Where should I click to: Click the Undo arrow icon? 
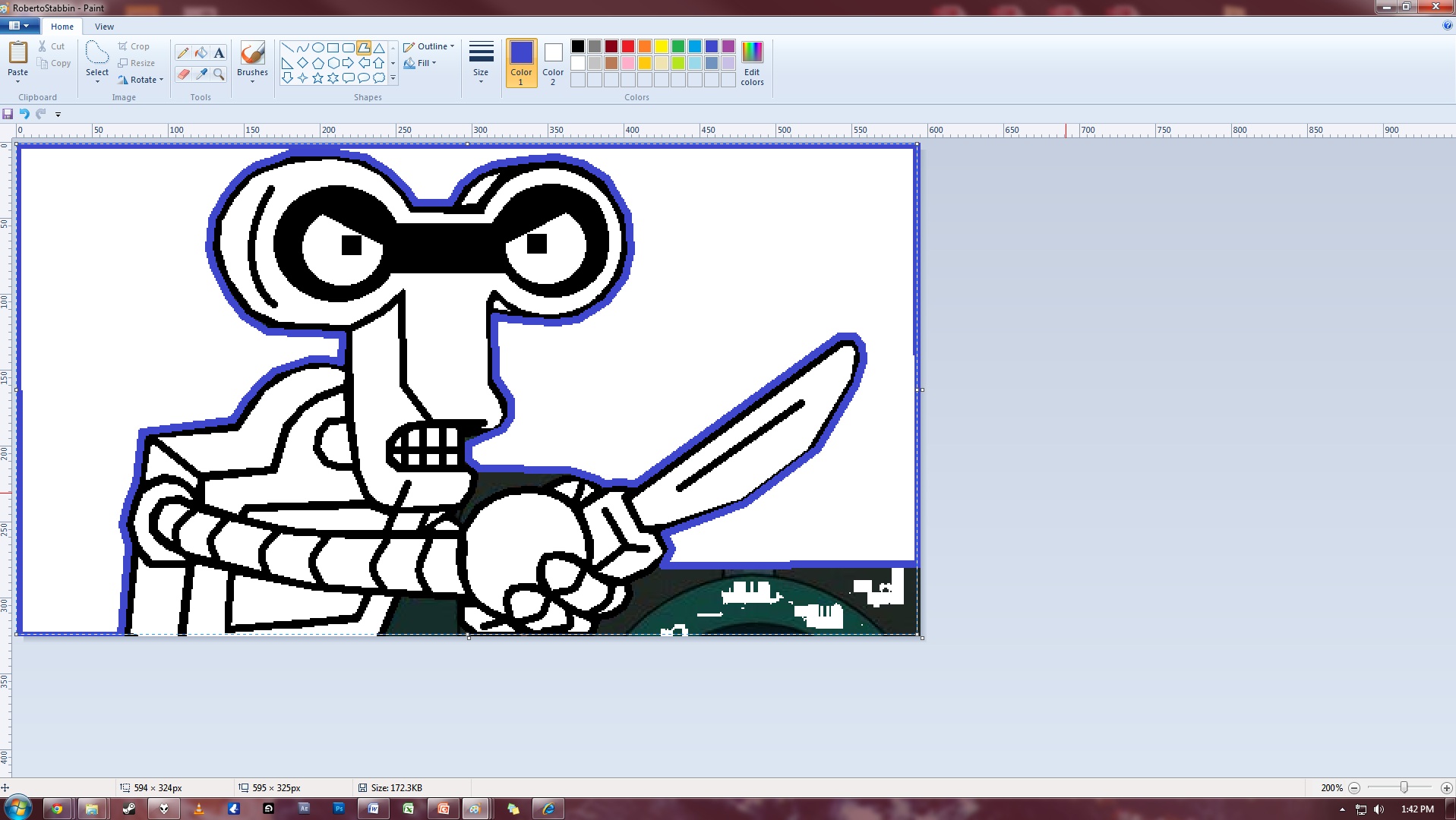(24, 114)
